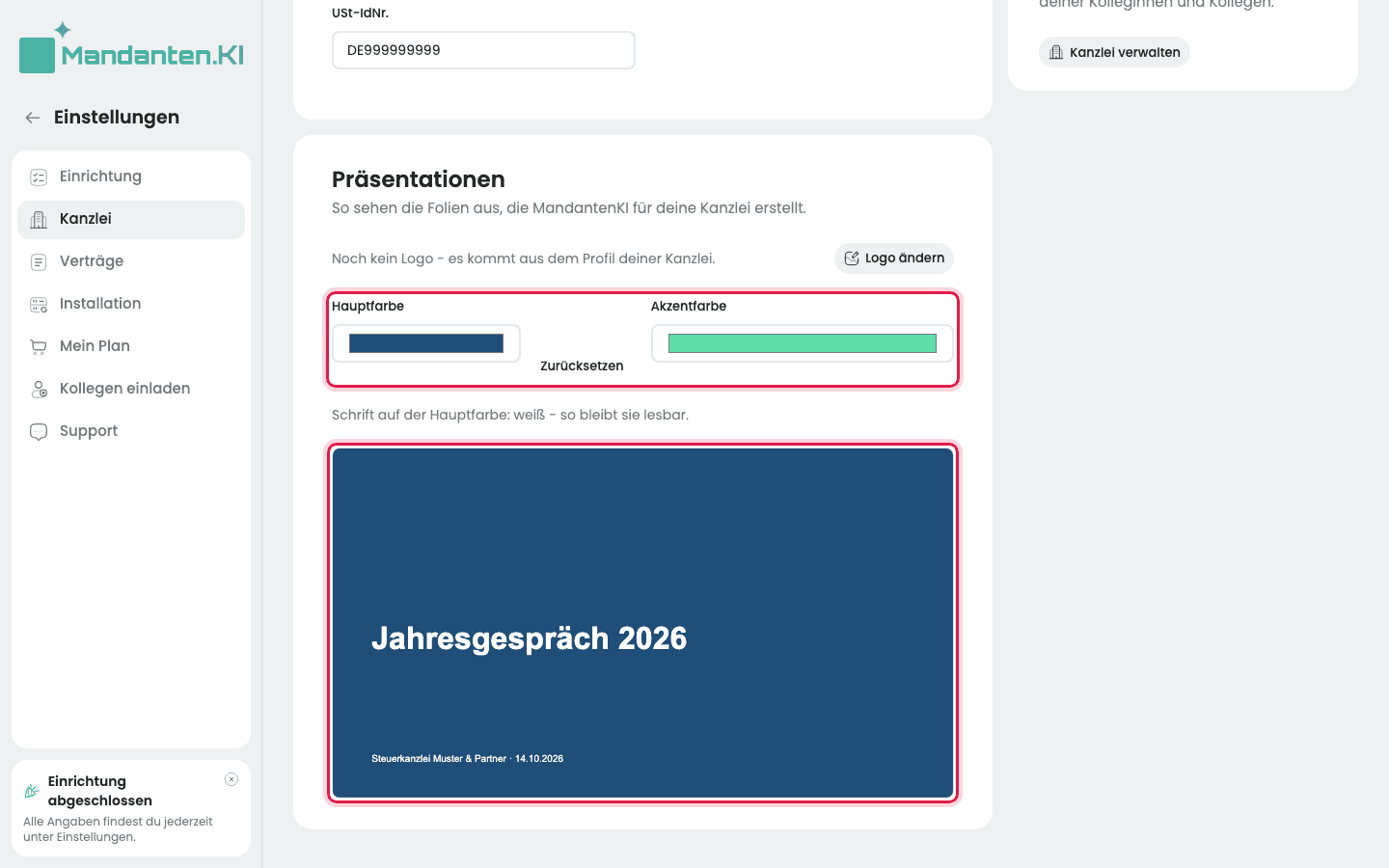1389x868 pixels.
Task: Click the Kanzlei verwalten button
Action: point(1114,52)
